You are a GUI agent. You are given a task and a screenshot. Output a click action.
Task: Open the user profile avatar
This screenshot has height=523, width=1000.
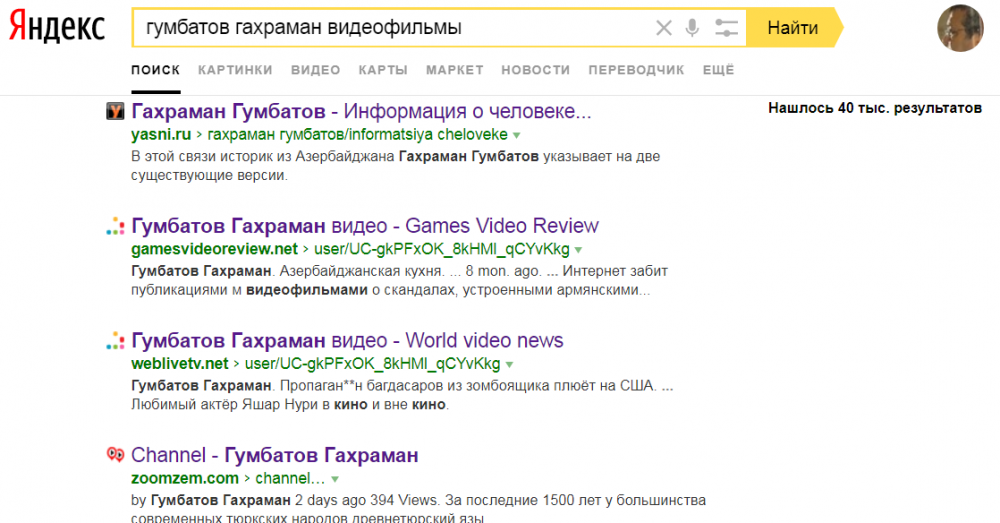point(960,28)
